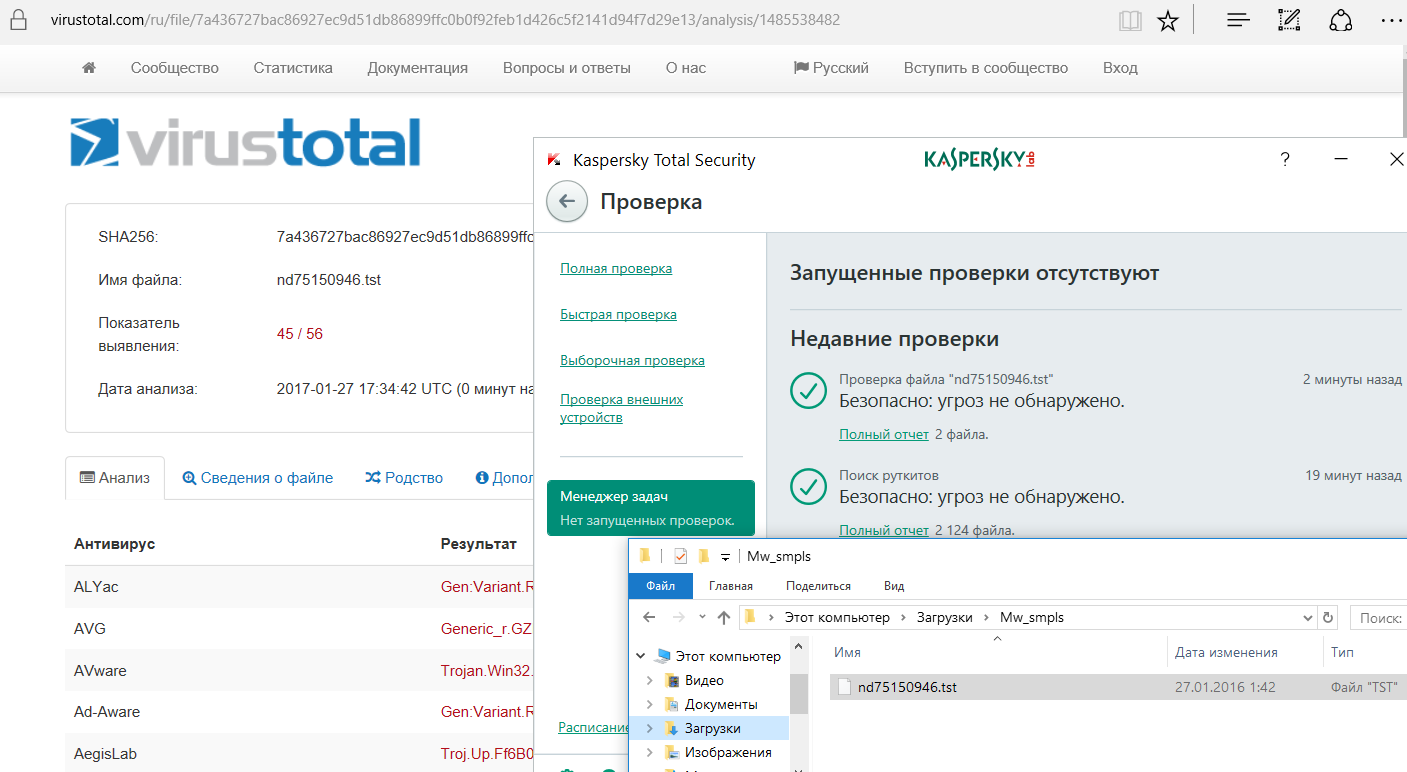The image size is (1407, 772).
Task: Click the VirusTotal home icon in navbar
Action: tap(89, 68)
